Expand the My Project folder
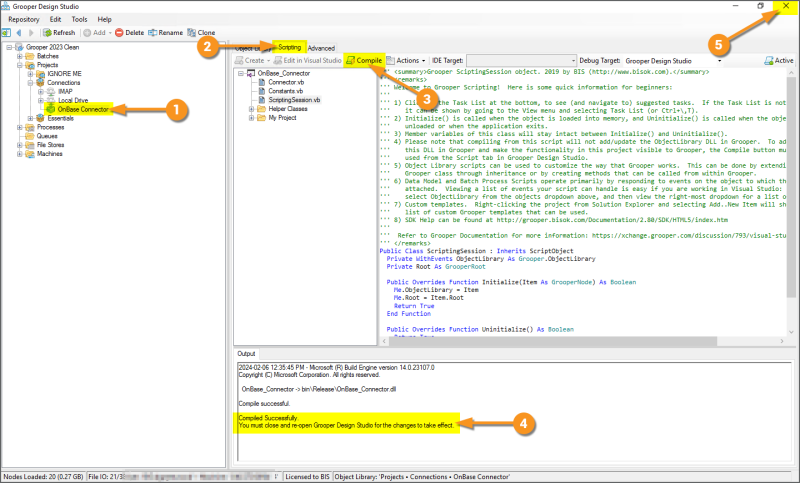The width and height of the screenshot is (800, 483). pos(250,118)
